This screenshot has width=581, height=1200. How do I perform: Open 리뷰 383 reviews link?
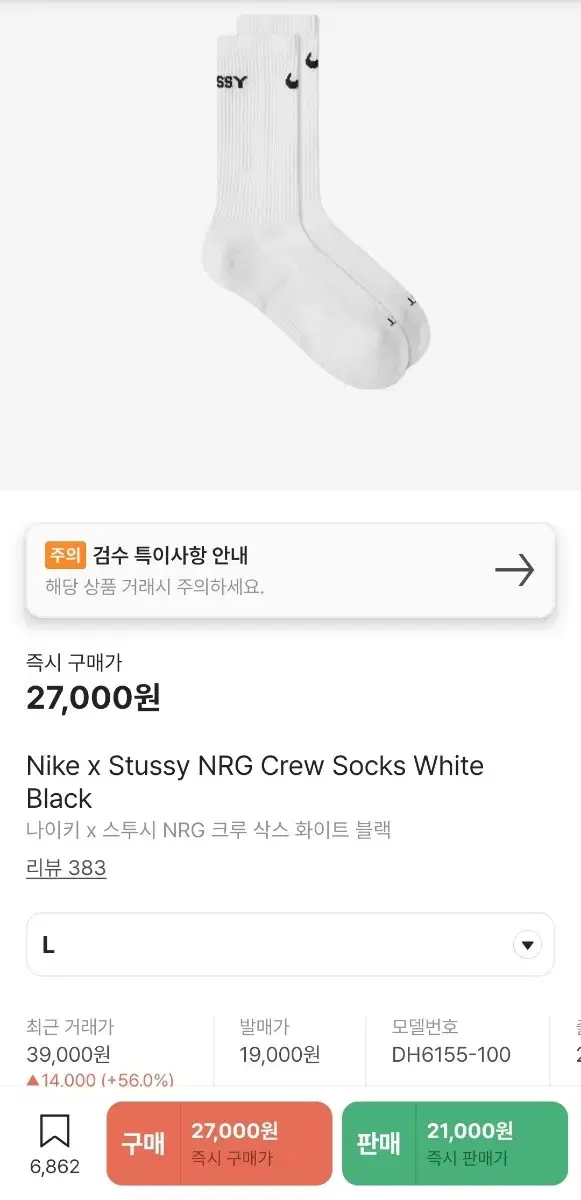pyautogui.click(x=66, y=868)
